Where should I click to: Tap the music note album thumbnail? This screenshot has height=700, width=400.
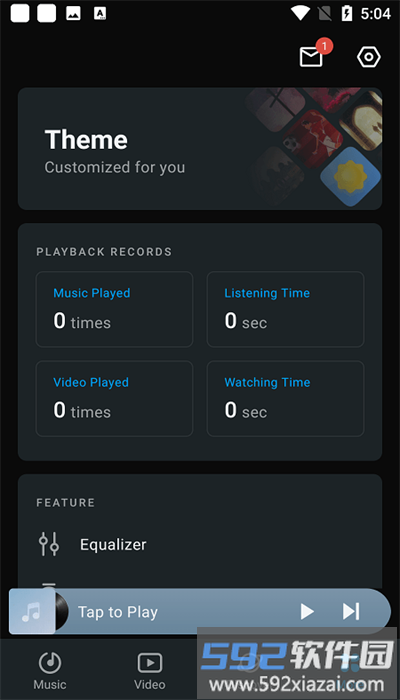[32, 612]
